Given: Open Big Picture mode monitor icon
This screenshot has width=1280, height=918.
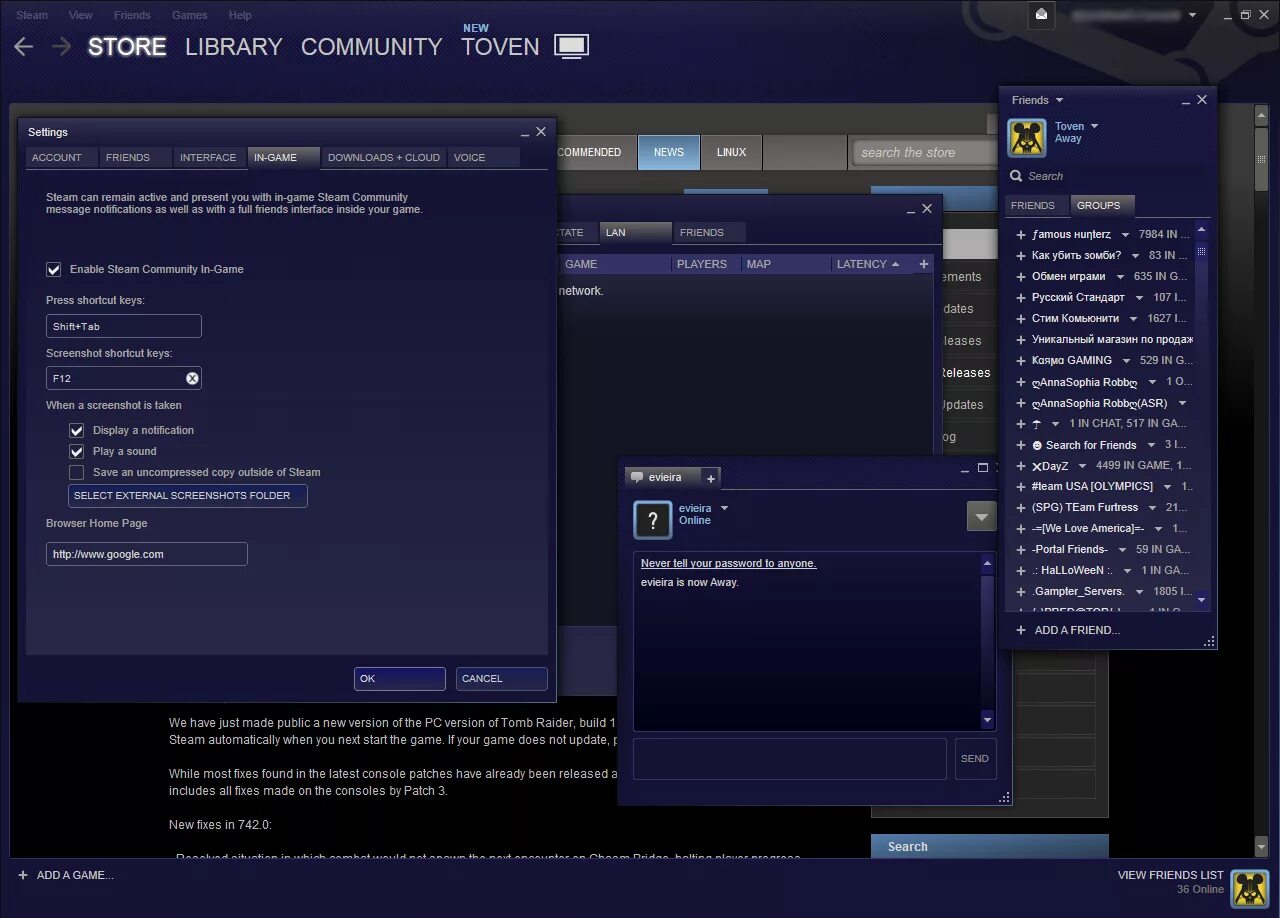Looking at the screenshot, I should click(571, 46).
